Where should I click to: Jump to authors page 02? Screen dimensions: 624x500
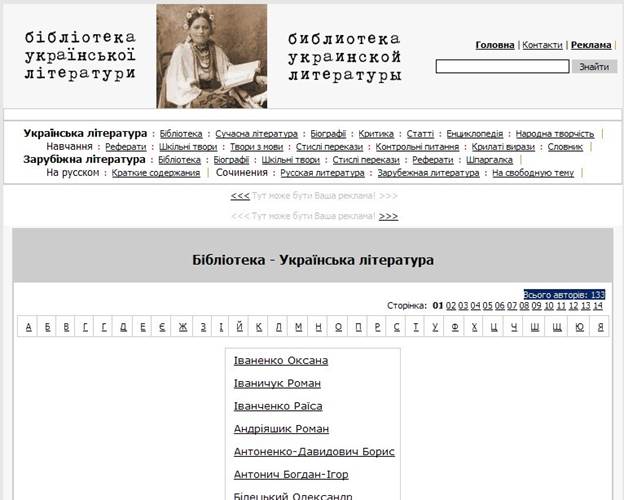(451, 306)
